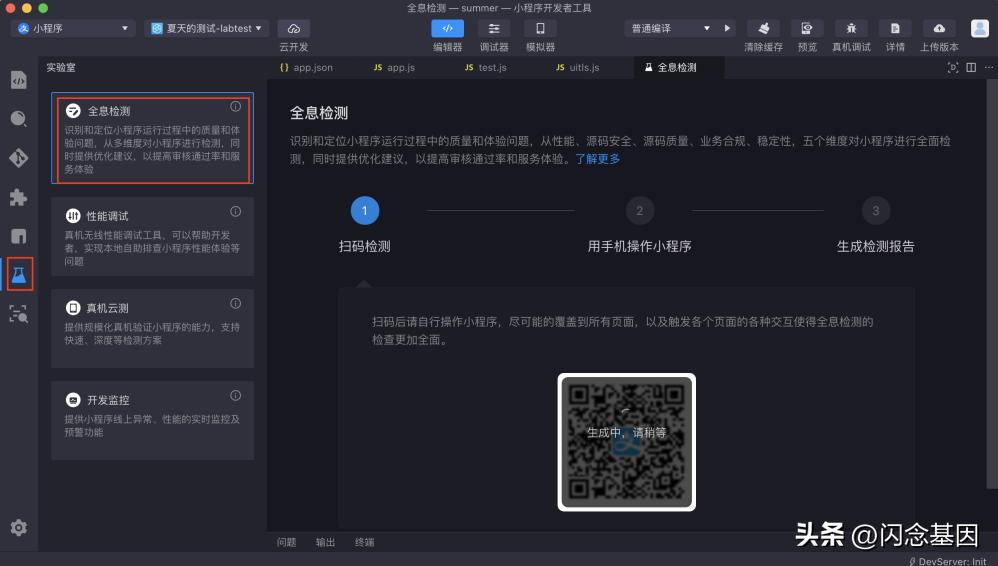
Task: Open the 普通编译 compile mode dropdown
Action: point(670,28)
